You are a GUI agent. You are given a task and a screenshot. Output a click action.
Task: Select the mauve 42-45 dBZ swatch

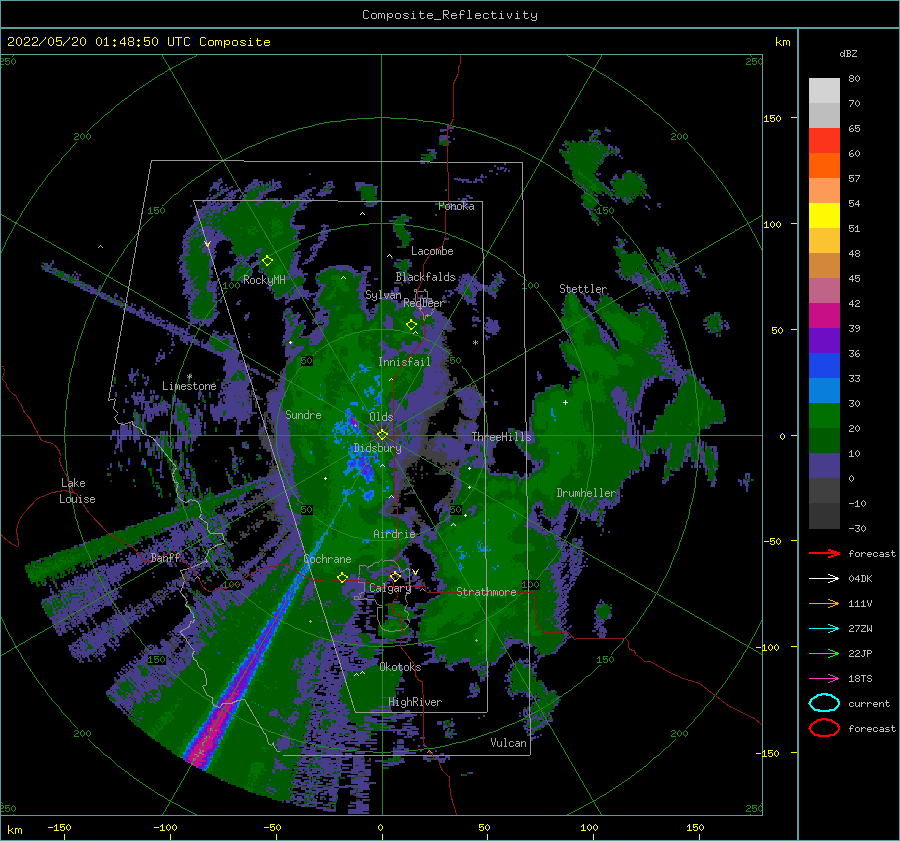coord(824,290)
